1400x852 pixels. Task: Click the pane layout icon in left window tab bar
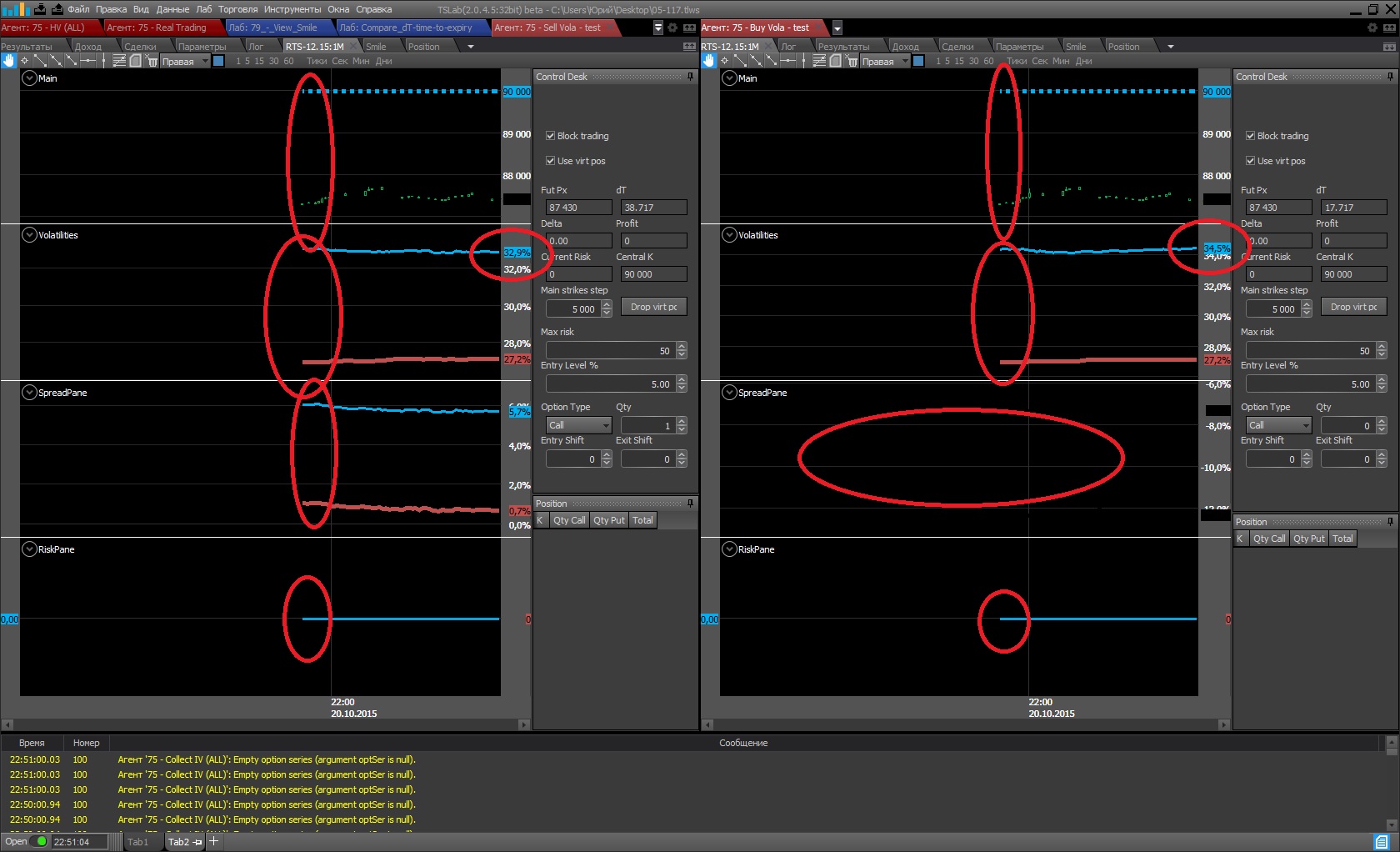(x=689, y=28)
